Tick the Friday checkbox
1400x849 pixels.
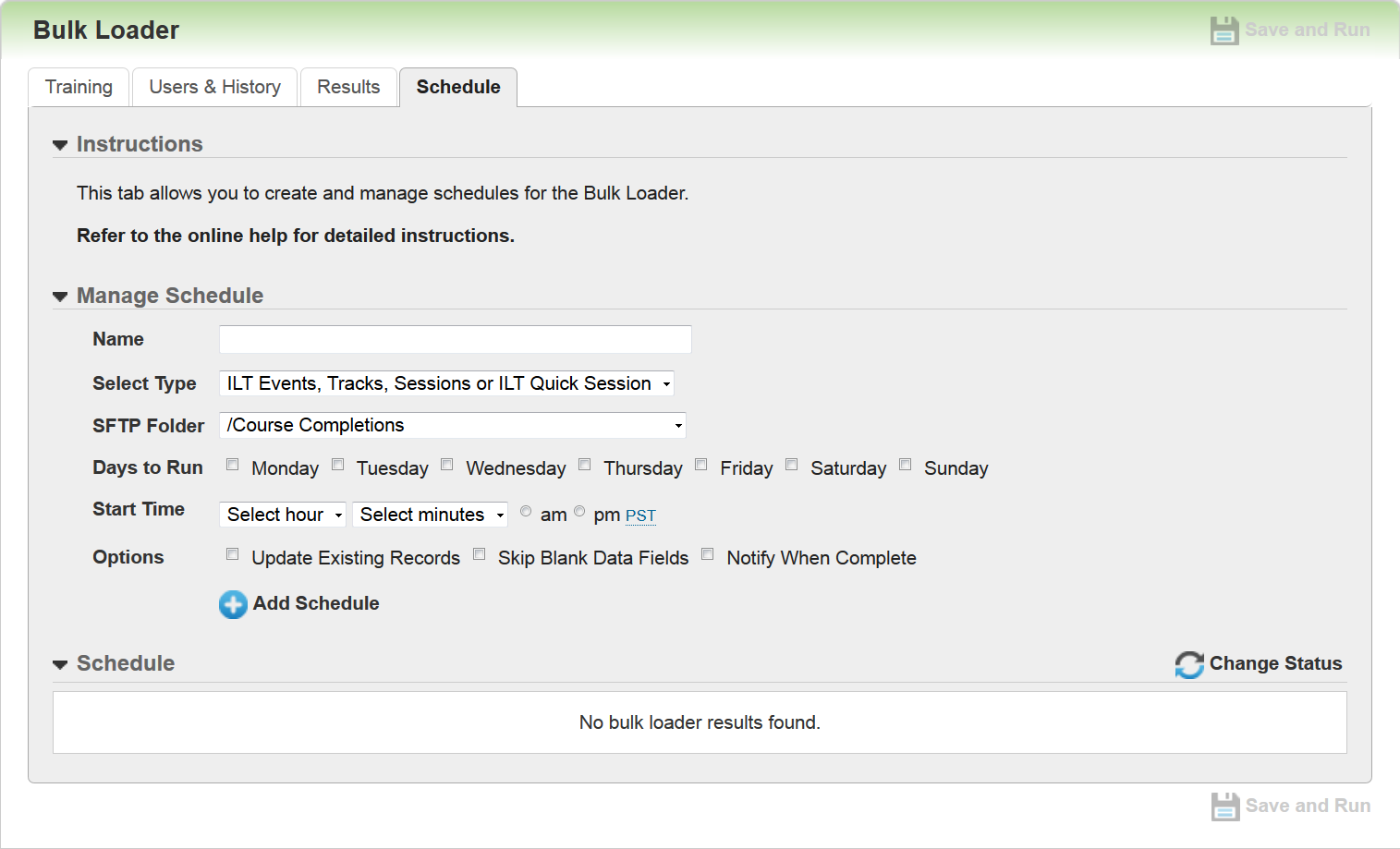point(701,465)
